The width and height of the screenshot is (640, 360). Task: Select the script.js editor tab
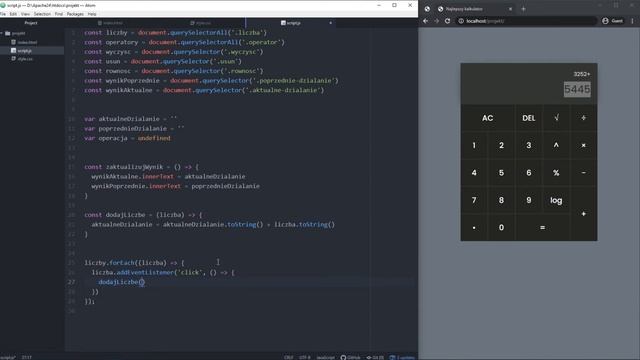pyautogui.click(x=291, y=23)
